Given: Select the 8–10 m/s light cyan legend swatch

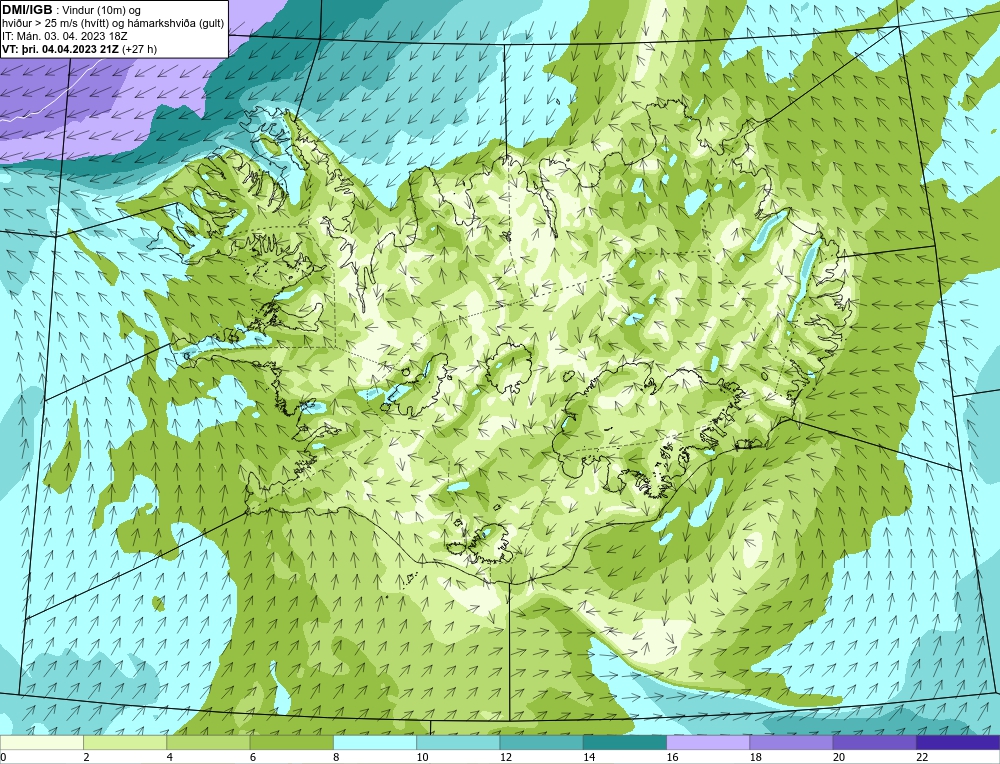Looking at the screenshot, I should click(x=375, y=742).
